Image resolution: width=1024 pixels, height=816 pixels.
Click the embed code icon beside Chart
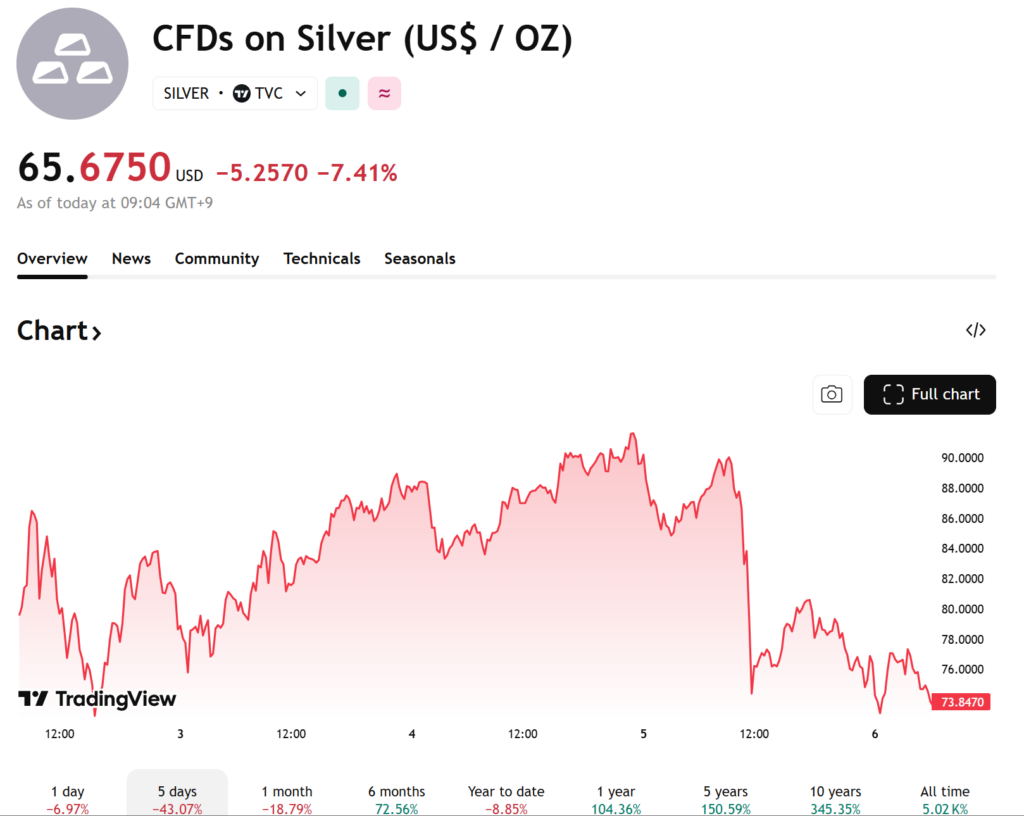click(975, 330)
